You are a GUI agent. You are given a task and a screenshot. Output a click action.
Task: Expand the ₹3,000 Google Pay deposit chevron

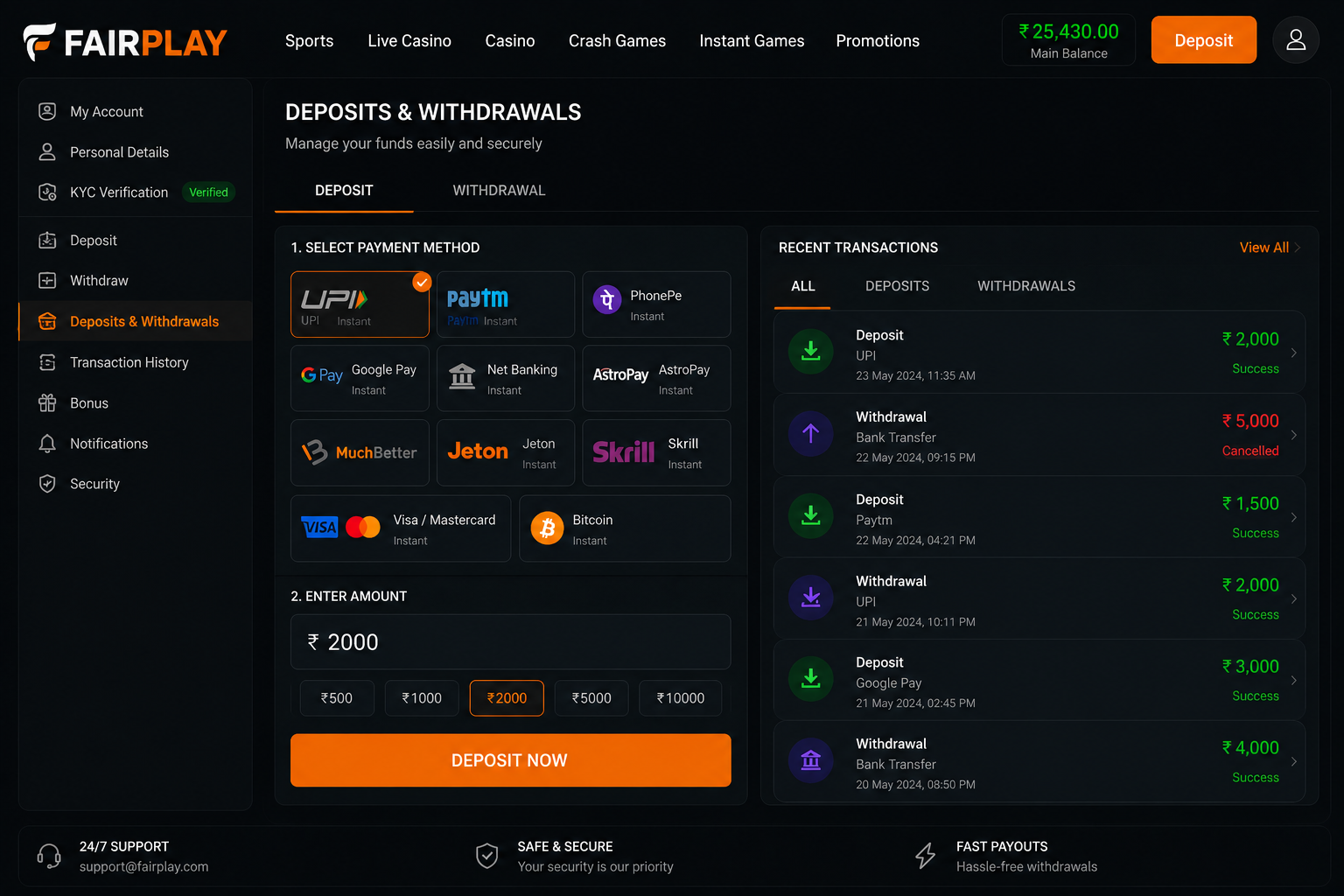tap(1293, 680)
